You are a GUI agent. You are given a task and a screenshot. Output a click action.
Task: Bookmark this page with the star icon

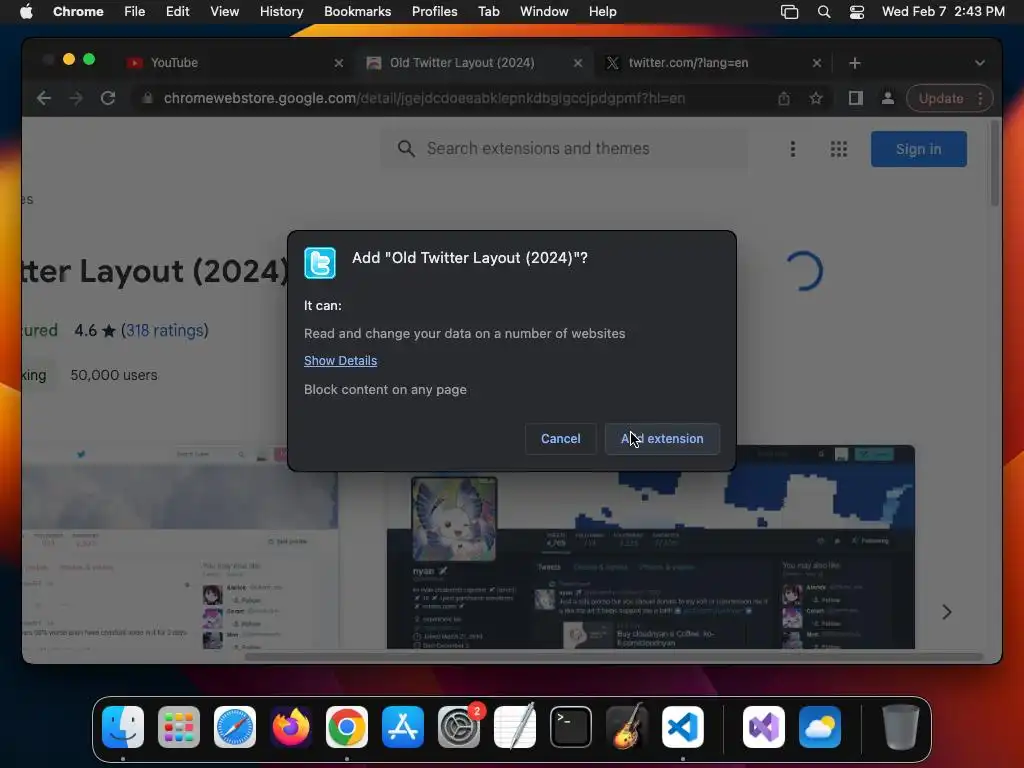point(816,99)
